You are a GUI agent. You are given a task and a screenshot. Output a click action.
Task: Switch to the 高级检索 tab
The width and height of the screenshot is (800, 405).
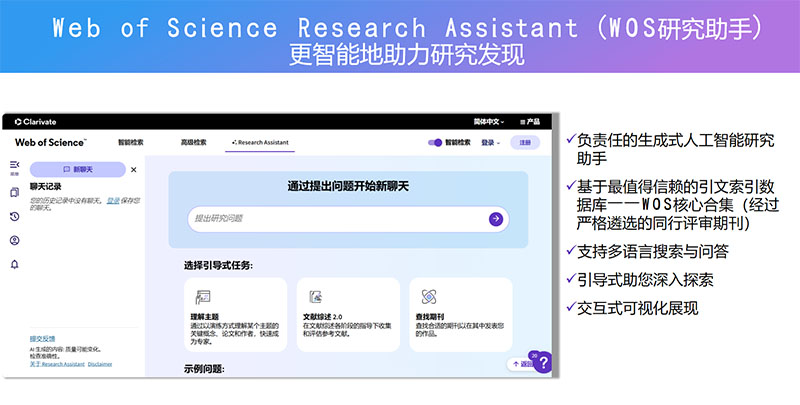click(x=193, y=142)
